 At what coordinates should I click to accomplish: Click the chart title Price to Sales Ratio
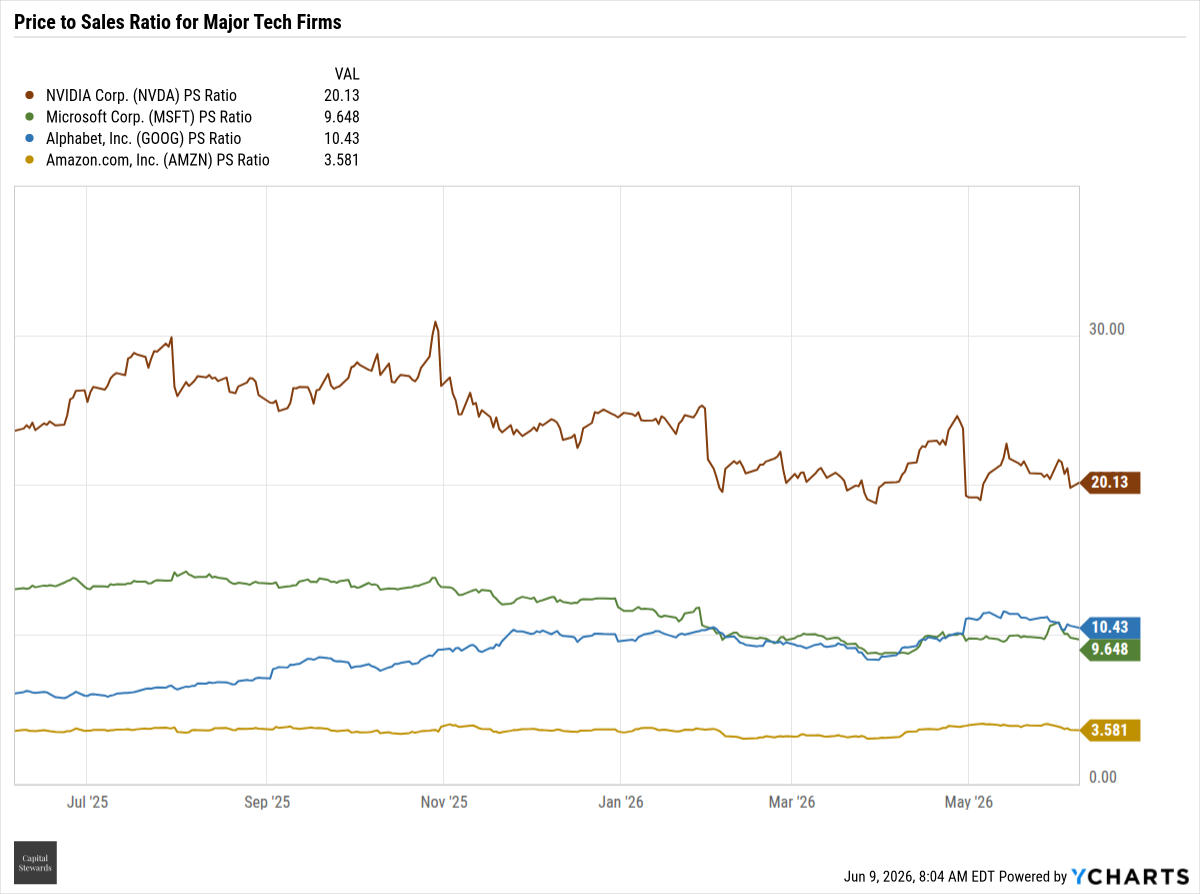(178, 22)
